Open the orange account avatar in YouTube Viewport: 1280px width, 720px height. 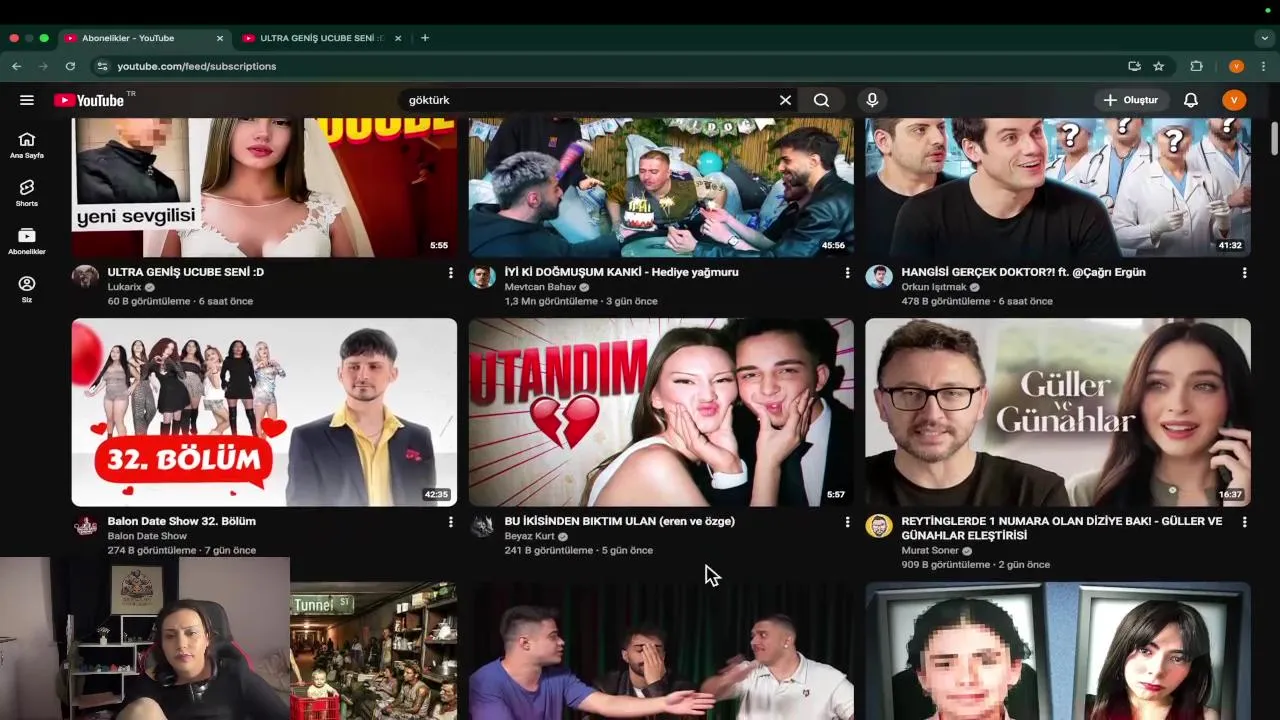coord(1234,100)
